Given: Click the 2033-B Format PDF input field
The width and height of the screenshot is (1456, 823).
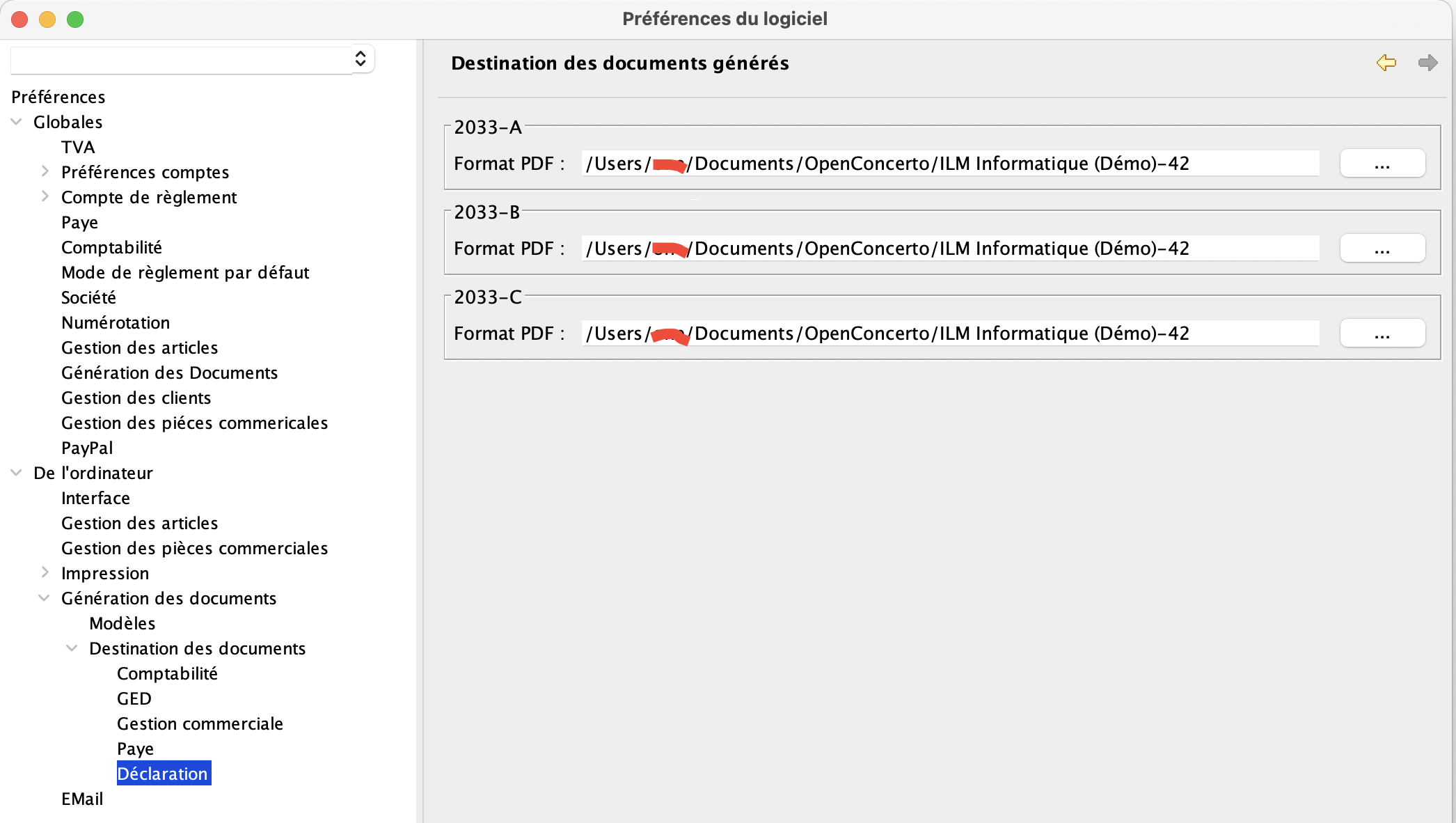Looking at the screenshot, I should [950, 248].
